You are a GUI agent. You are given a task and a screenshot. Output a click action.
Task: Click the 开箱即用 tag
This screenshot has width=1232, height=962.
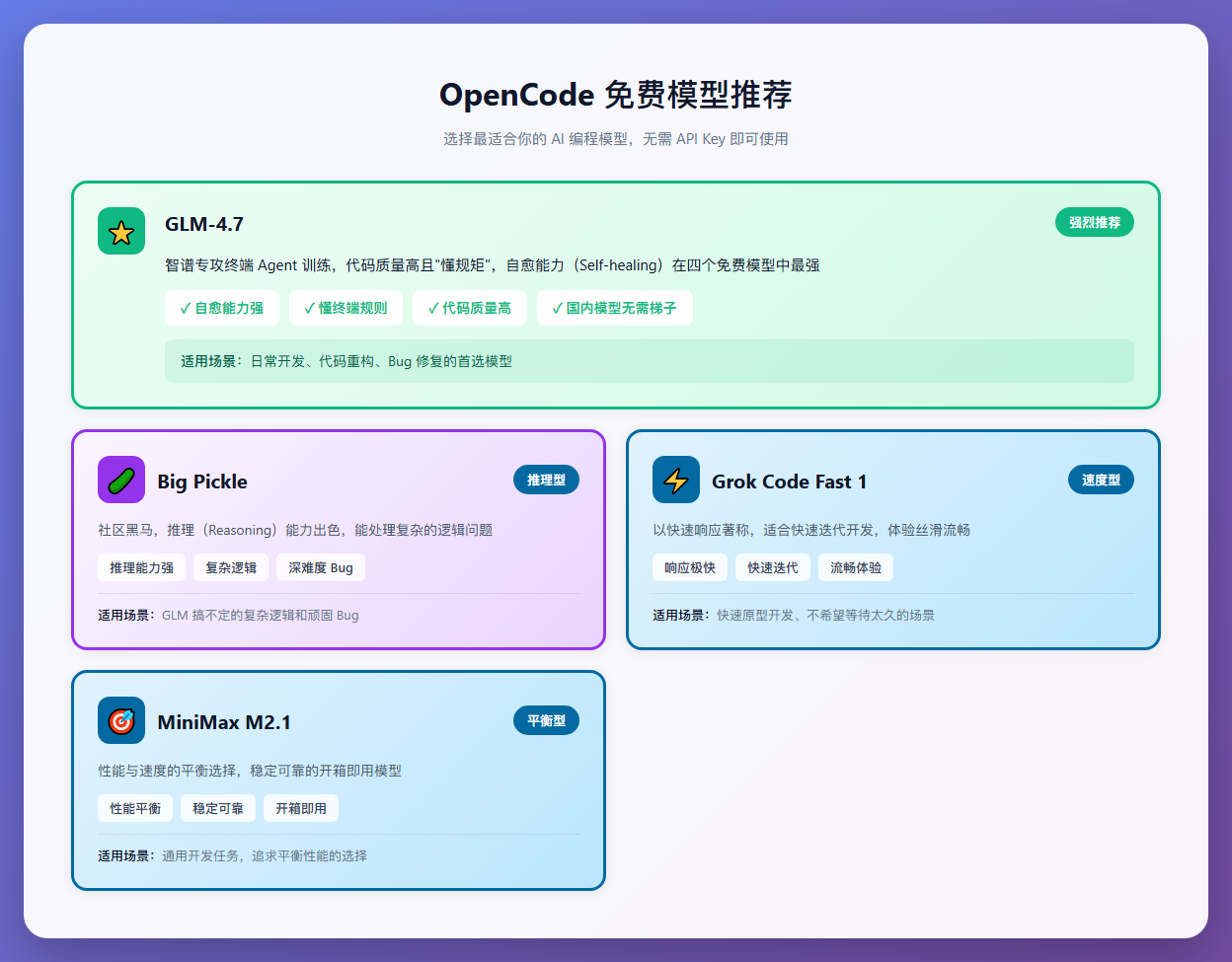coord(301,808)
